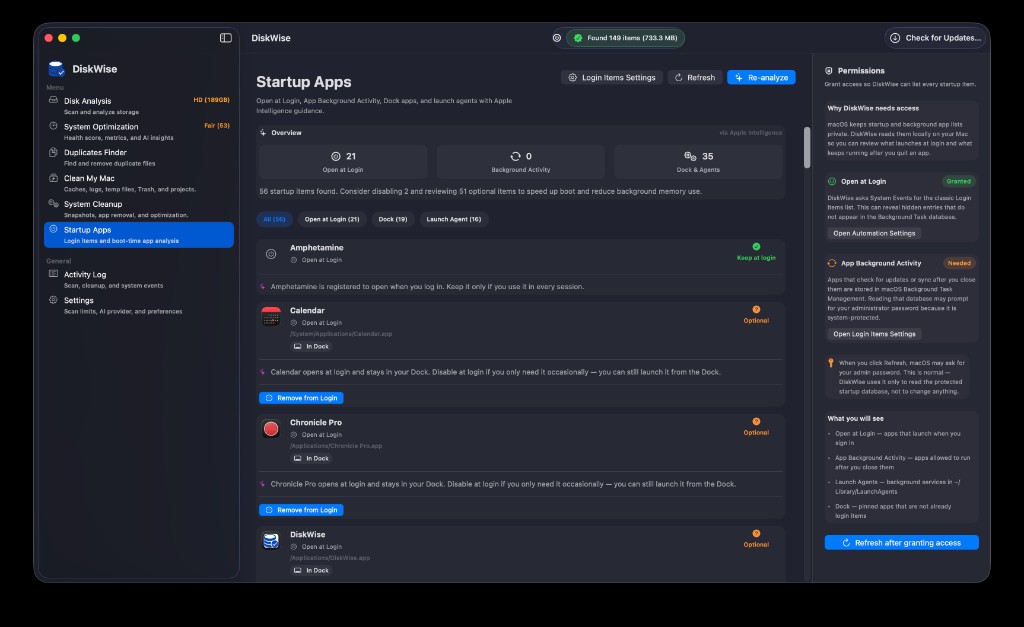The image size is (1024, 627).
Task: Click the Chronicle Pro app path text
Action: point(336,446)
